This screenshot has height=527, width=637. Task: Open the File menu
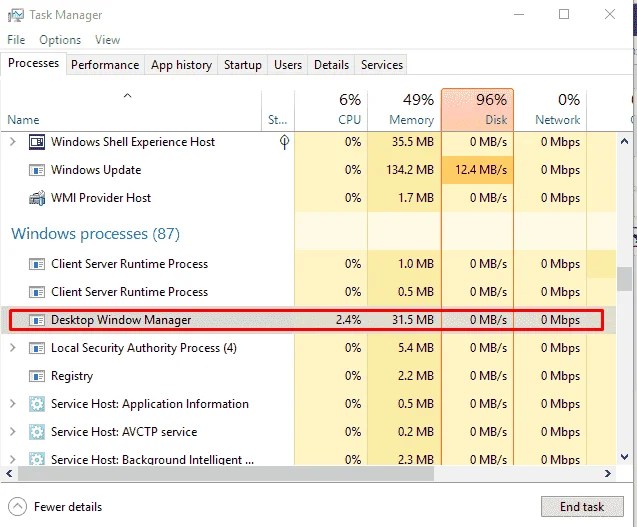(16, 40)
